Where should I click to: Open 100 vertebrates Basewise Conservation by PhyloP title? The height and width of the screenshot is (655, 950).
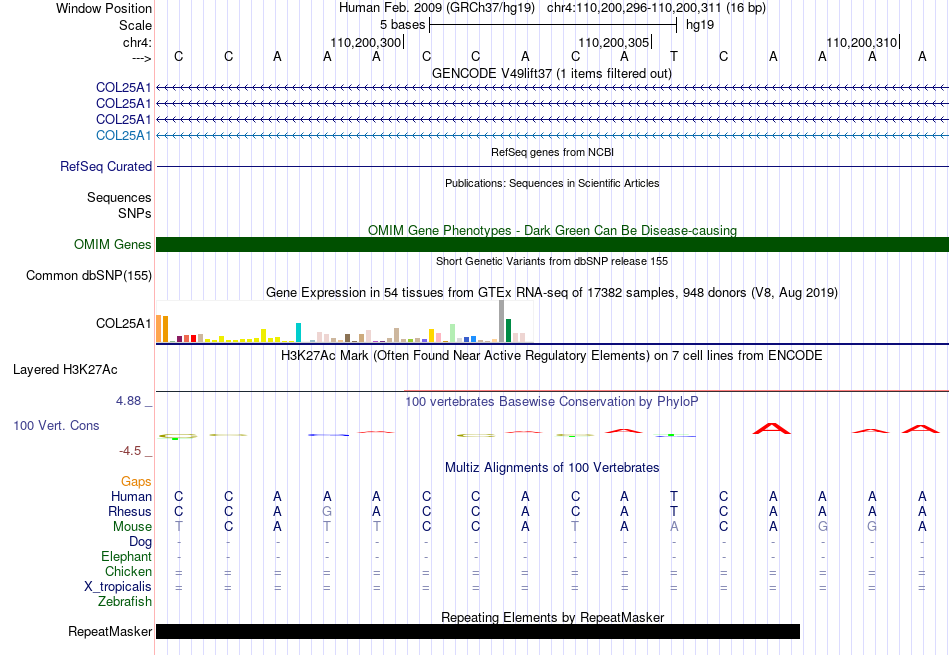[x=551, y=401]
